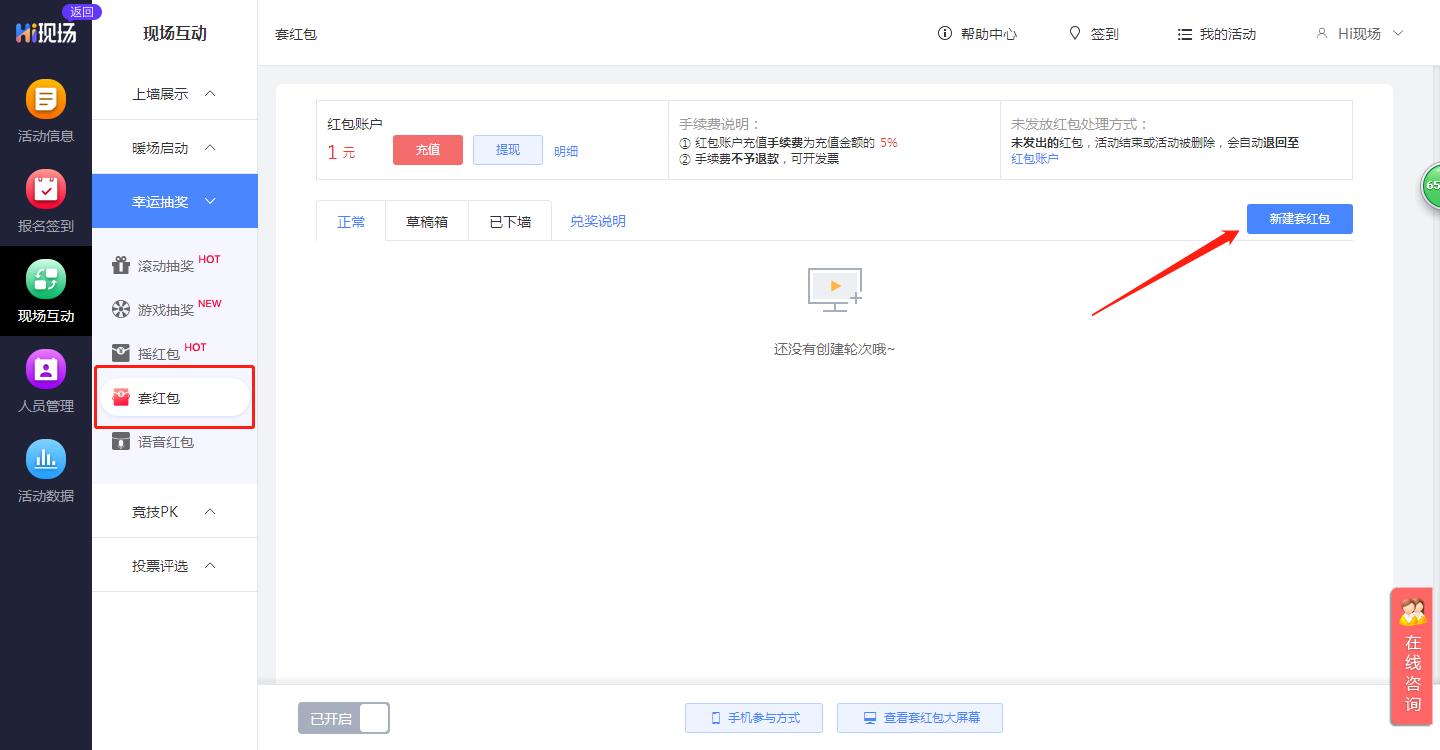Viewport: 1440px width, 750px height.
Task: Open 游戏抽奖 marked NEW
Action: [x=162, y=309]
